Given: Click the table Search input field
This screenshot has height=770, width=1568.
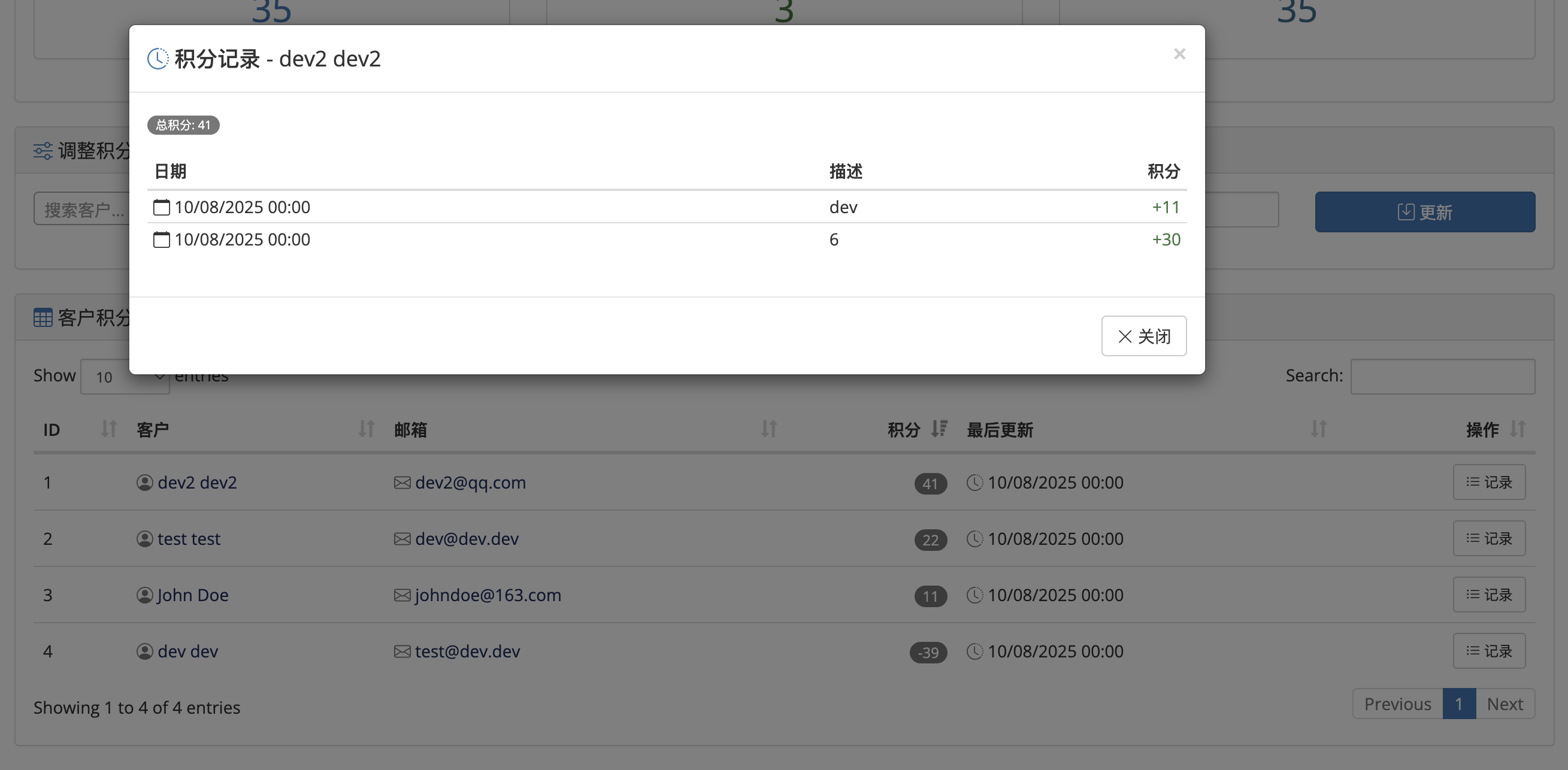Looking at the screenshot, I should pos(1442,376).
